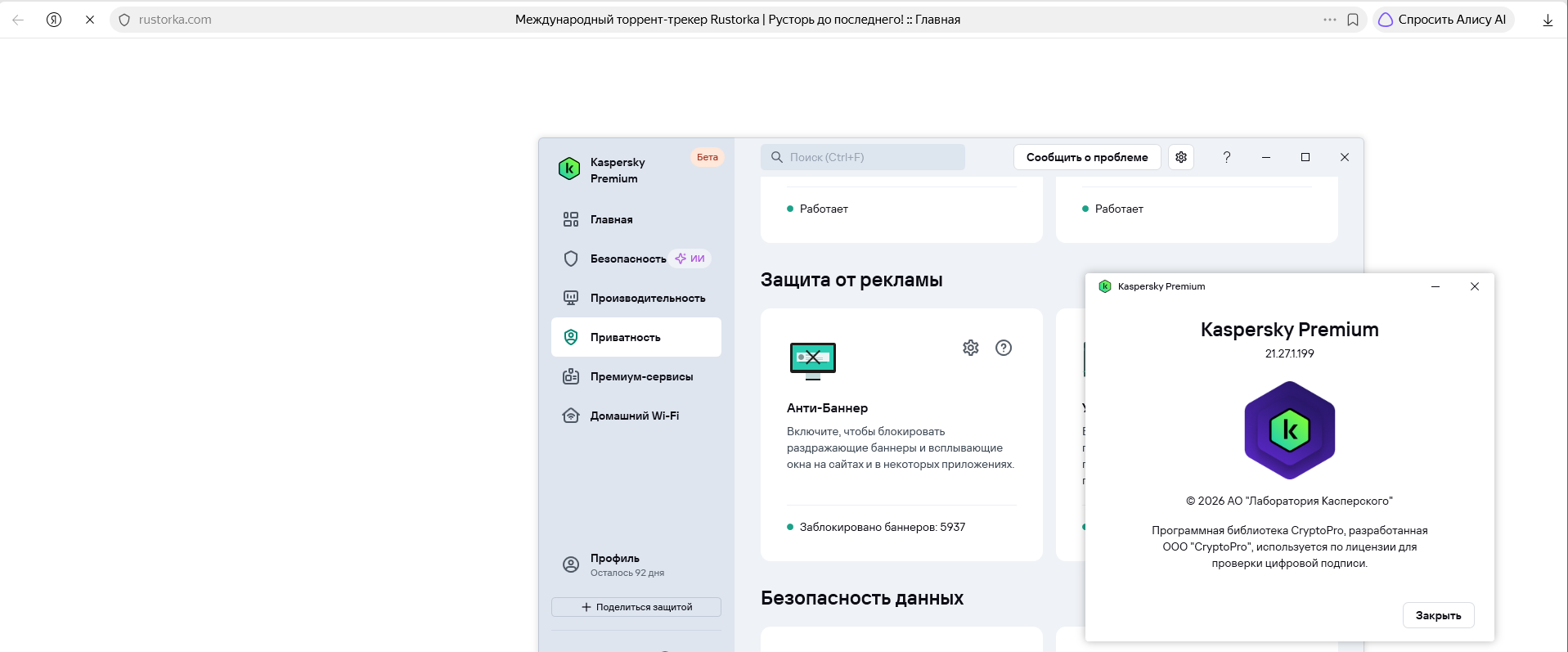Click the Безопасность данных heading
1568x652 pixels.
[x=862, y=598]
